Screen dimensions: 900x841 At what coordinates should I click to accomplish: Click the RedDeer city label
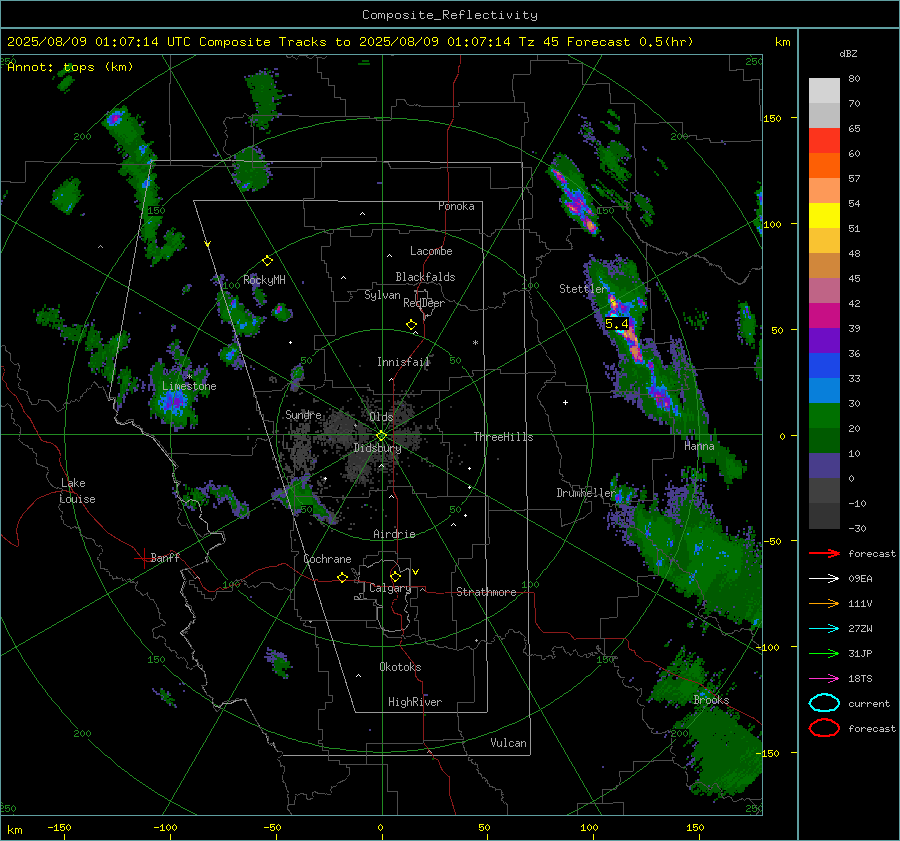coord(424,303)
